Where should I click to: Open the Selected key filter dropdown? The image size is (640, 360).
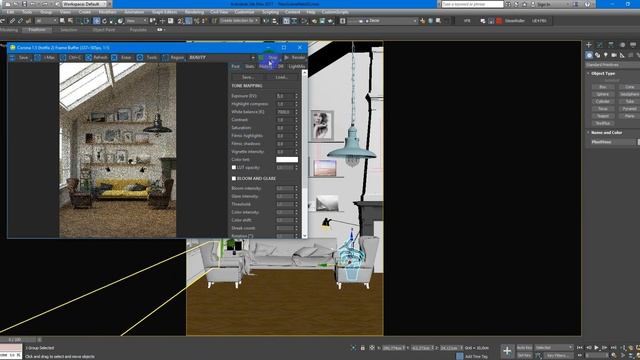[x=554, y=347]
